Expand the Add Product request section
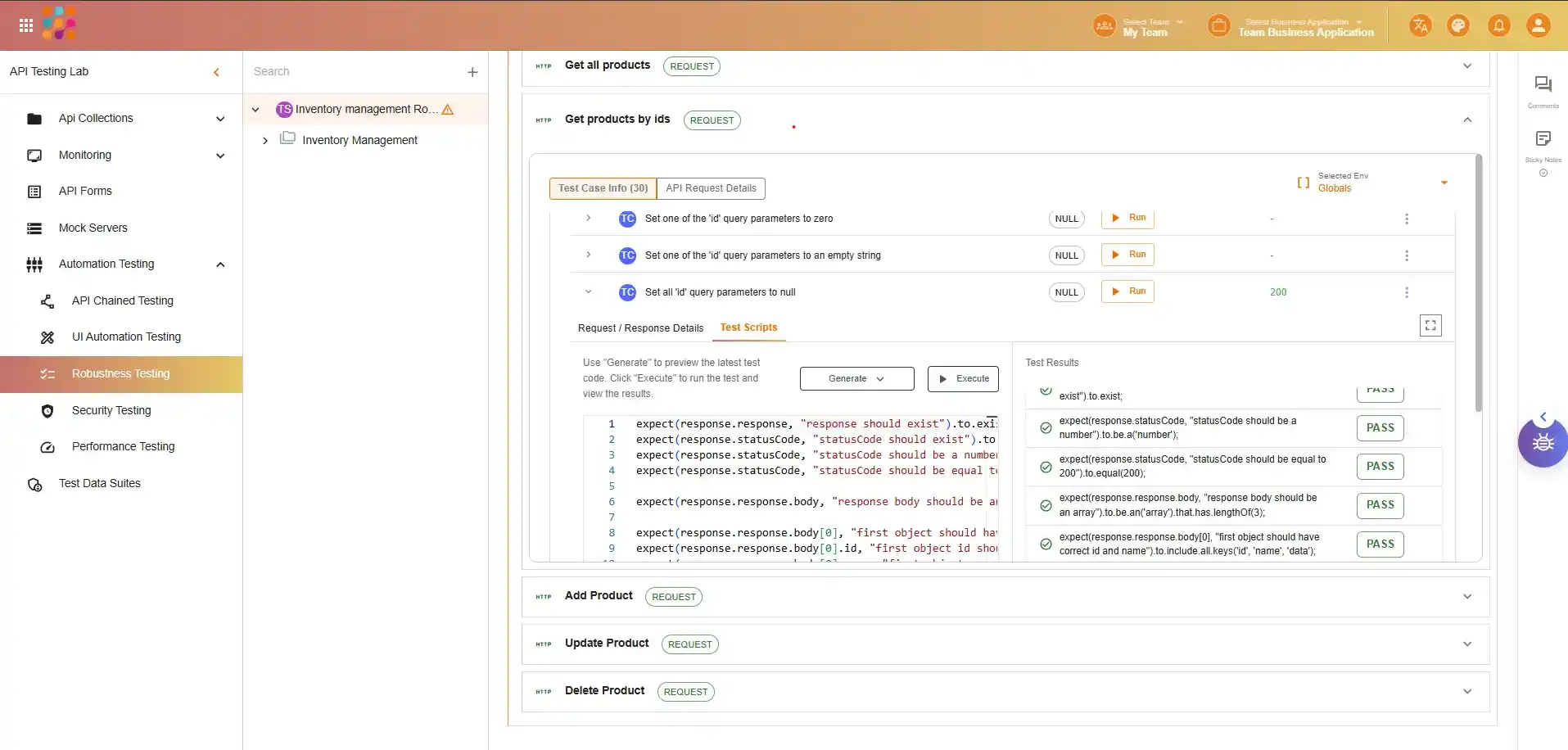Image resolution: width=1568 pixels, height=750 pixels. 1466,597
